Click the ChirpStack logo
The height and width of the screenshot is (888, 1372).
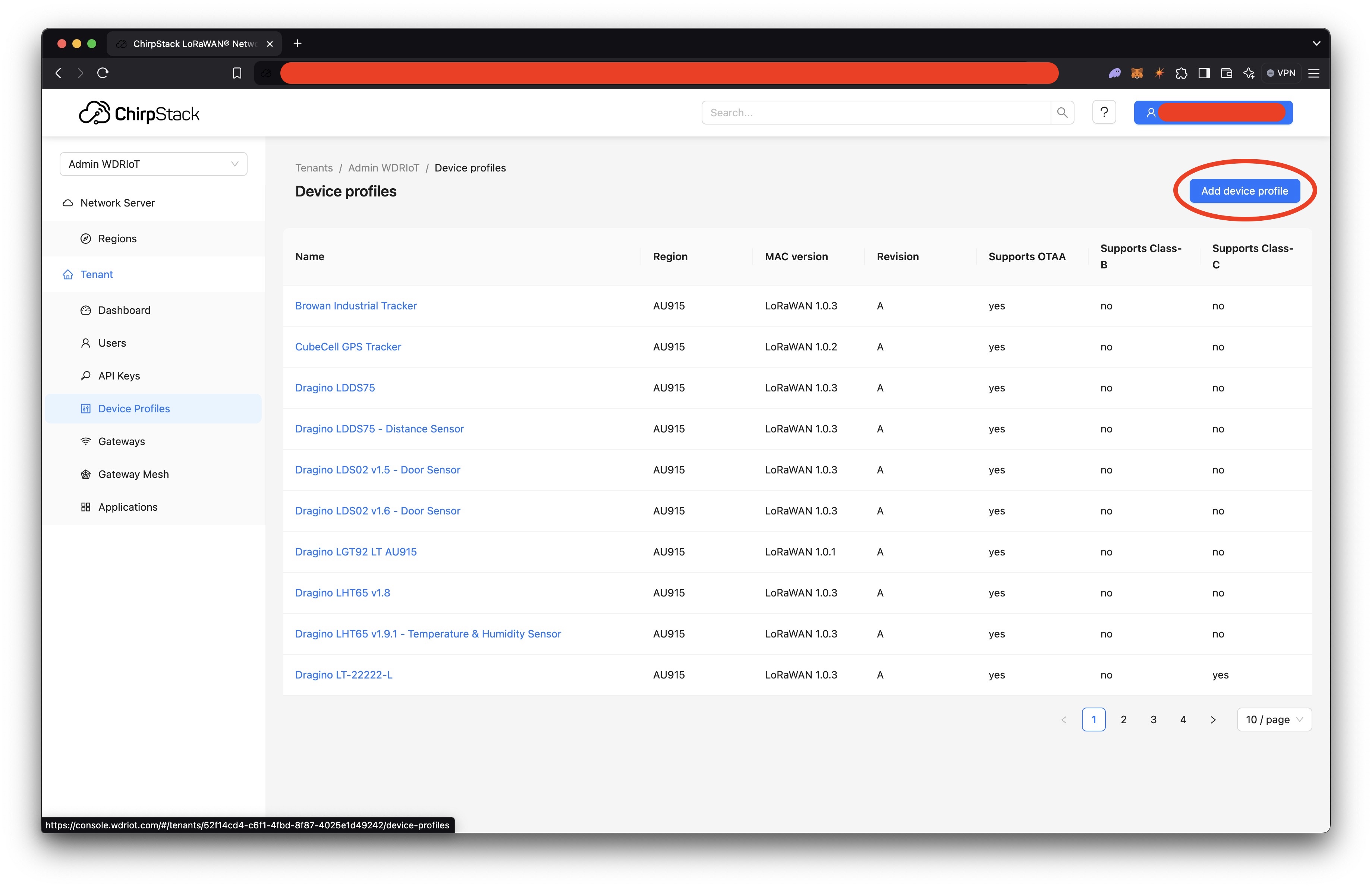coord(139,113)
